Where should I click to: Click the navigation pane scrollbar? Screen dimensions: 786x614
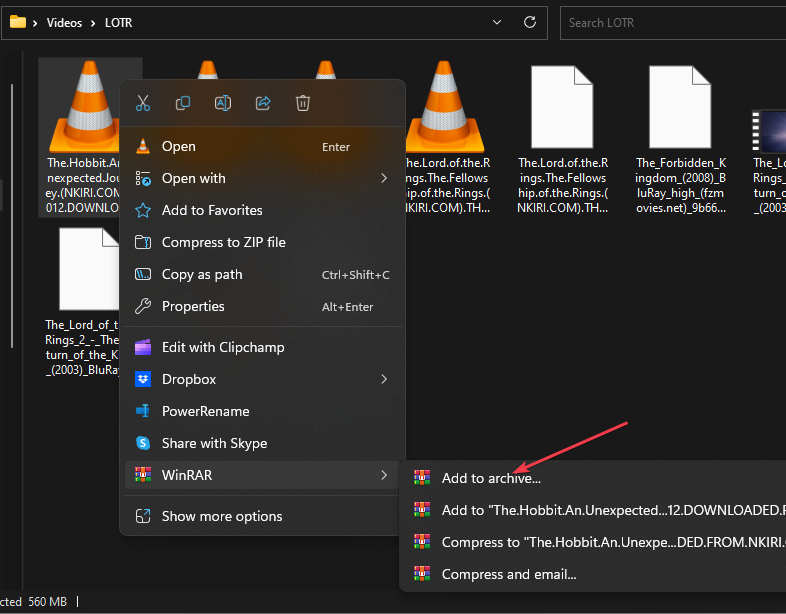point(12,216)
